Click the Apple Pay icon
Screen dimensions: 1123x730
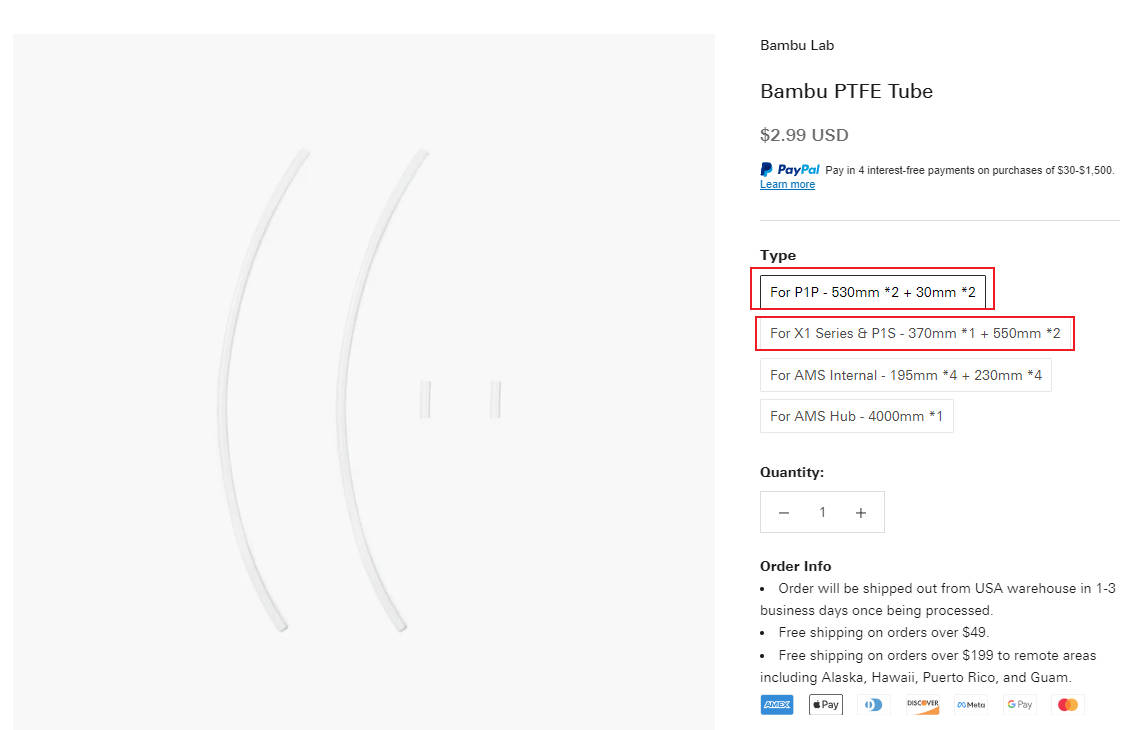click(x=826, y=704)
